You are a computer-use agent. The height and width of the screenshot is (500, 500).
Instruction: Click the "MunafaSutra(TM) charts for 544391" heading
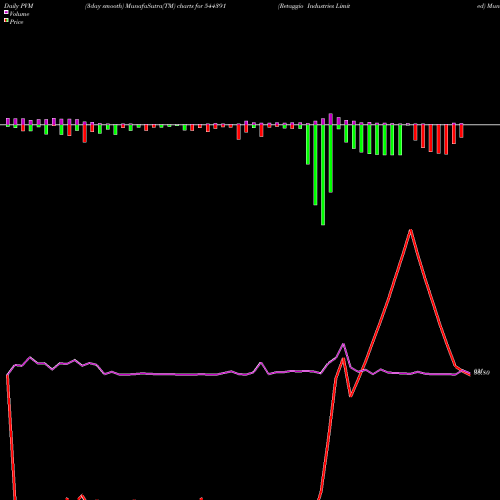pyautogui.click(x=176, y=6)
